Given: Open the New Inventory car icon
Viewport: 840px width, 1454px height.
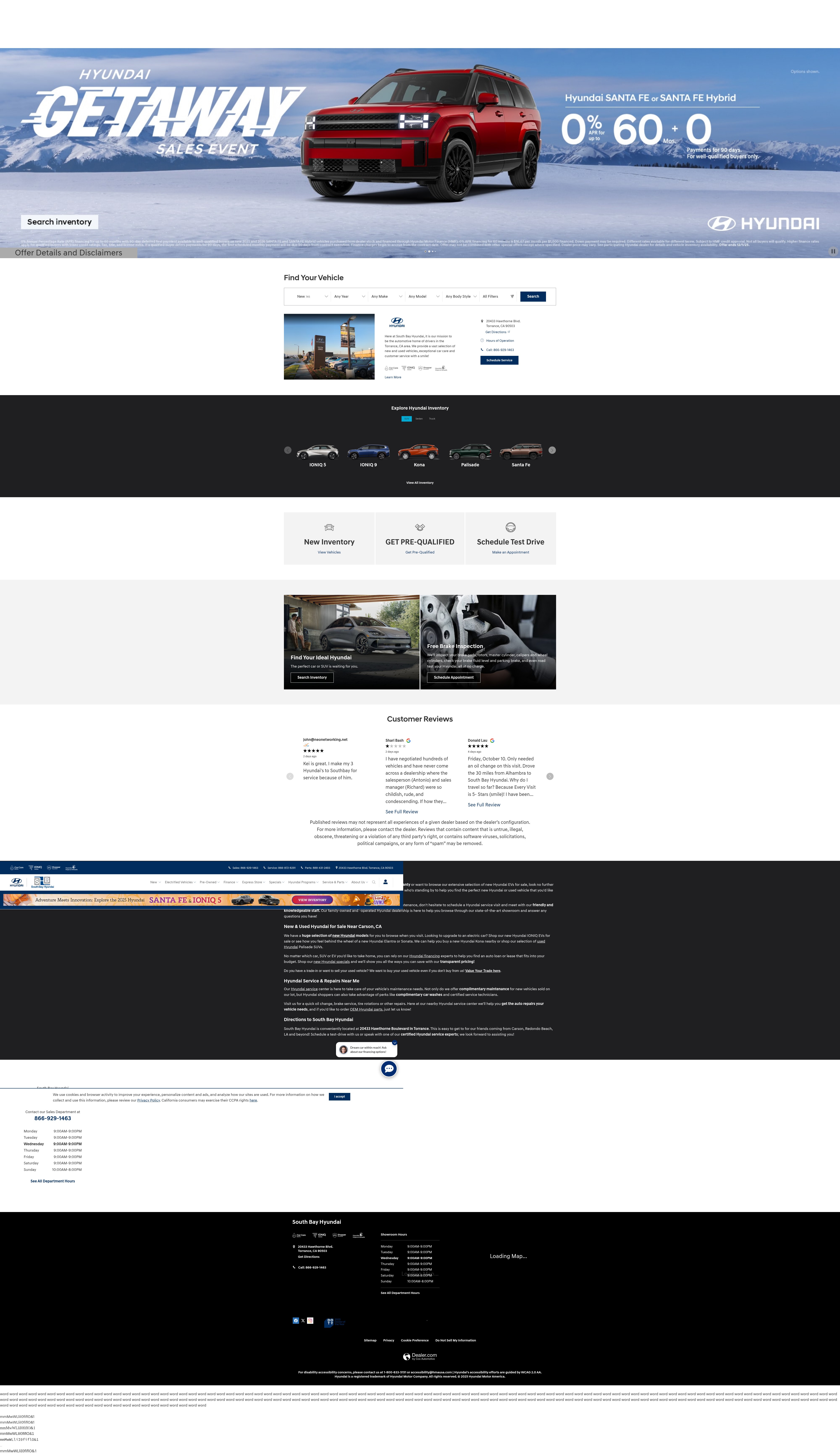Looking at the screenshot, I should (x=329, y=527).
